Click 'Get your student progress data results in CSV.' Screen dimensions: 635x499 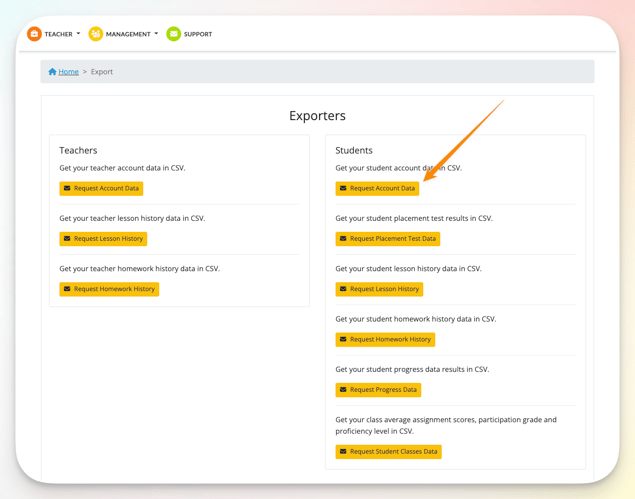point(412,369)
